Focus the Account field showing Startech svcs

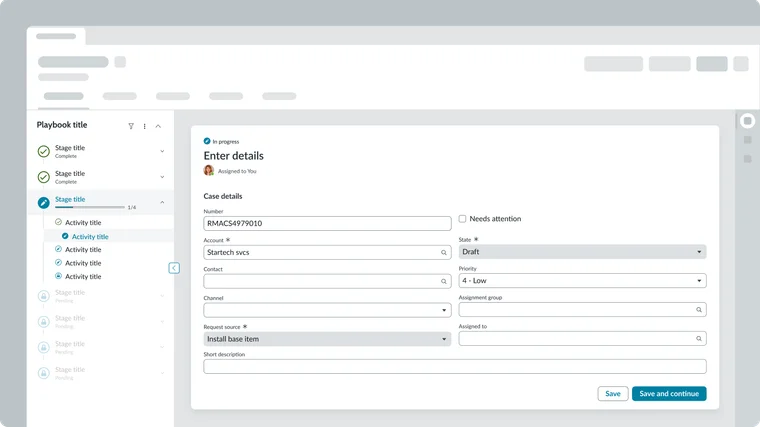[327, 253]
